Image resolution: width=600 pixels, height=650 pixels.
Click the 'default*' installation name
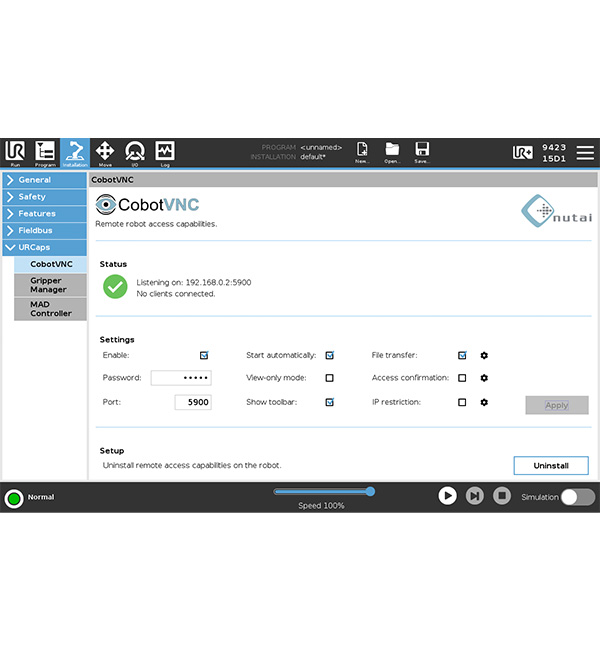(313, 157)
